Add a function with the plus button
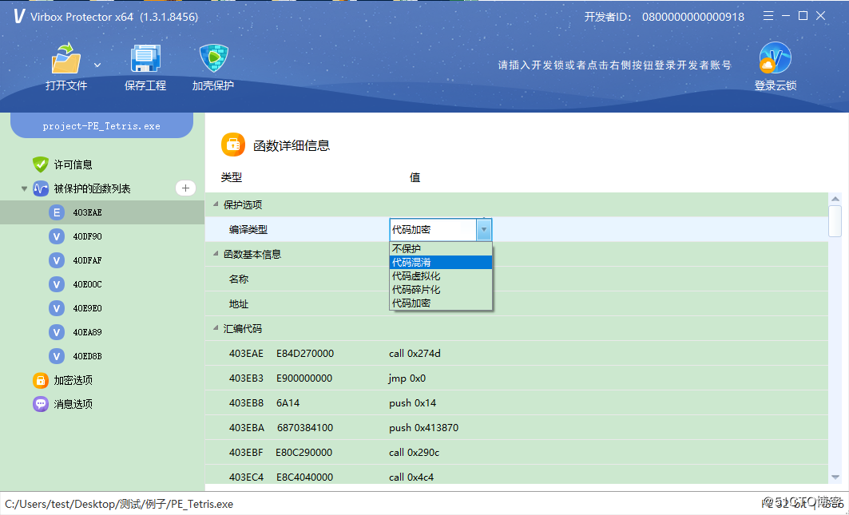Image resolution: width=849 pixels, height=515 pixels. click(185, 188)
